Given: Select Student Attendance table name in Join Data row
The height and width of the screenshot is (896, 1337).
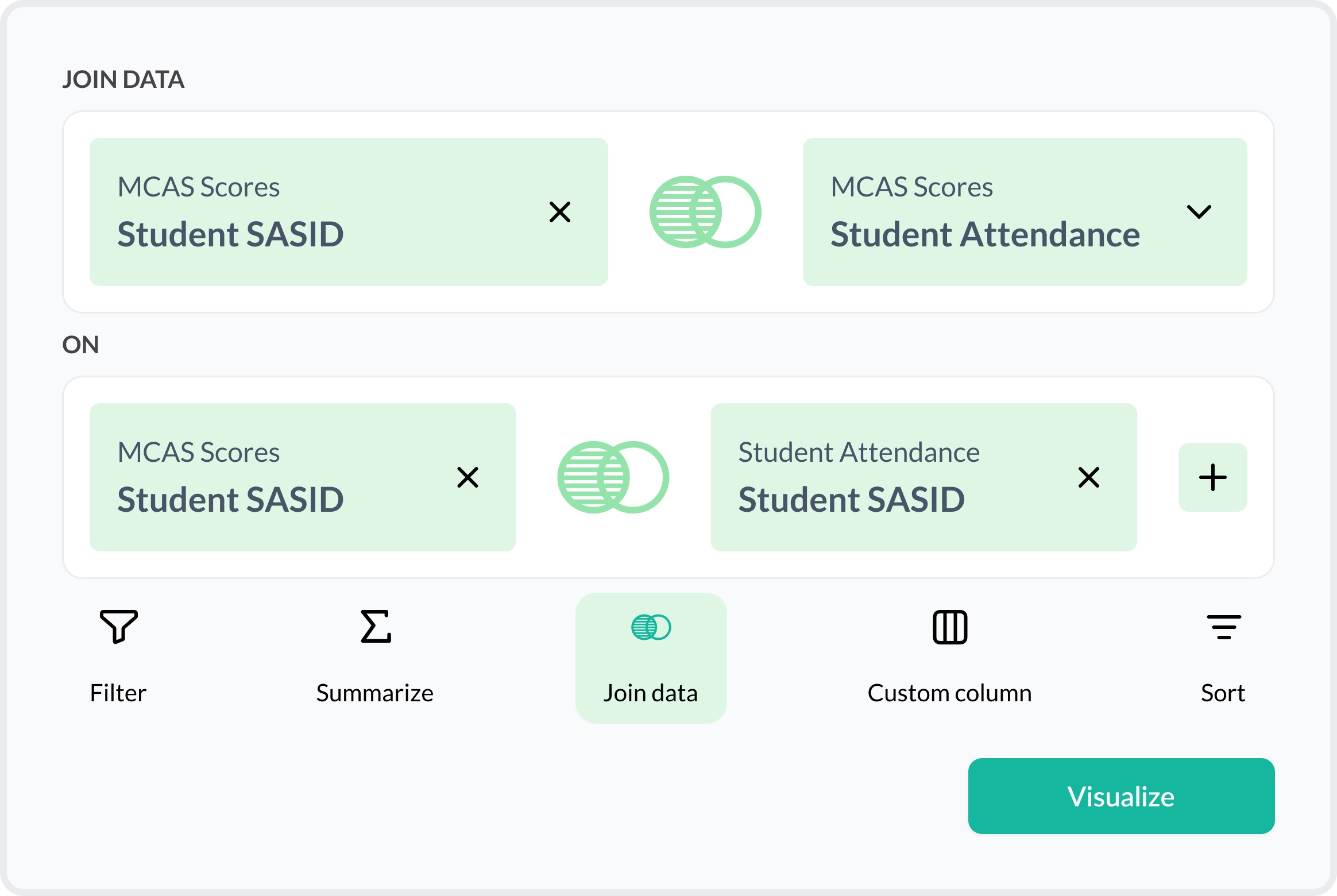Looking at the screenshot, I should [x=986, y=234].
